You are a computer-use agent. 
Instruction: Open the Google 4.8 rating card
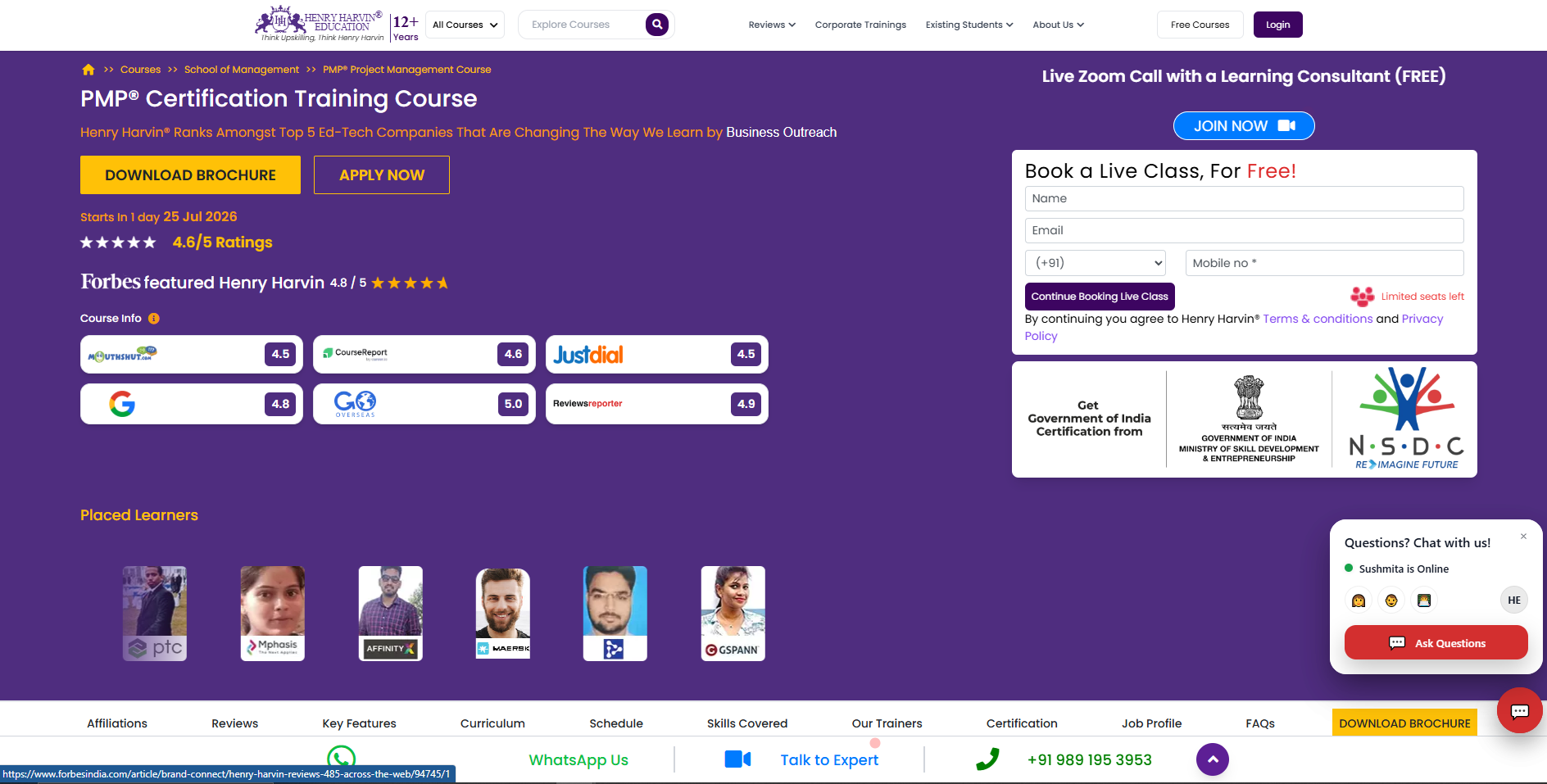coord(192,404)
